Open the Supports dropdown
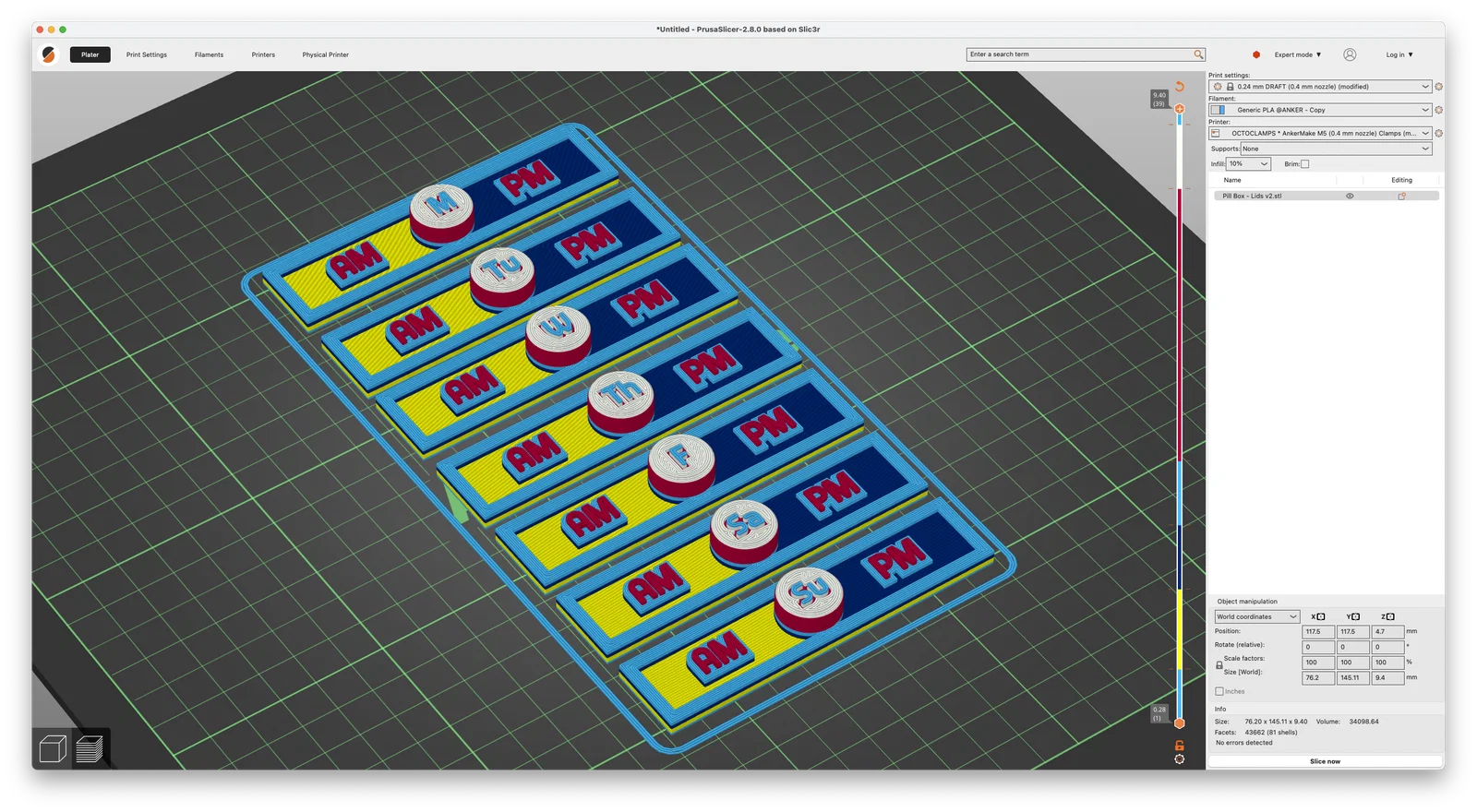The image size is (1477, 812). pos(1336,149)
